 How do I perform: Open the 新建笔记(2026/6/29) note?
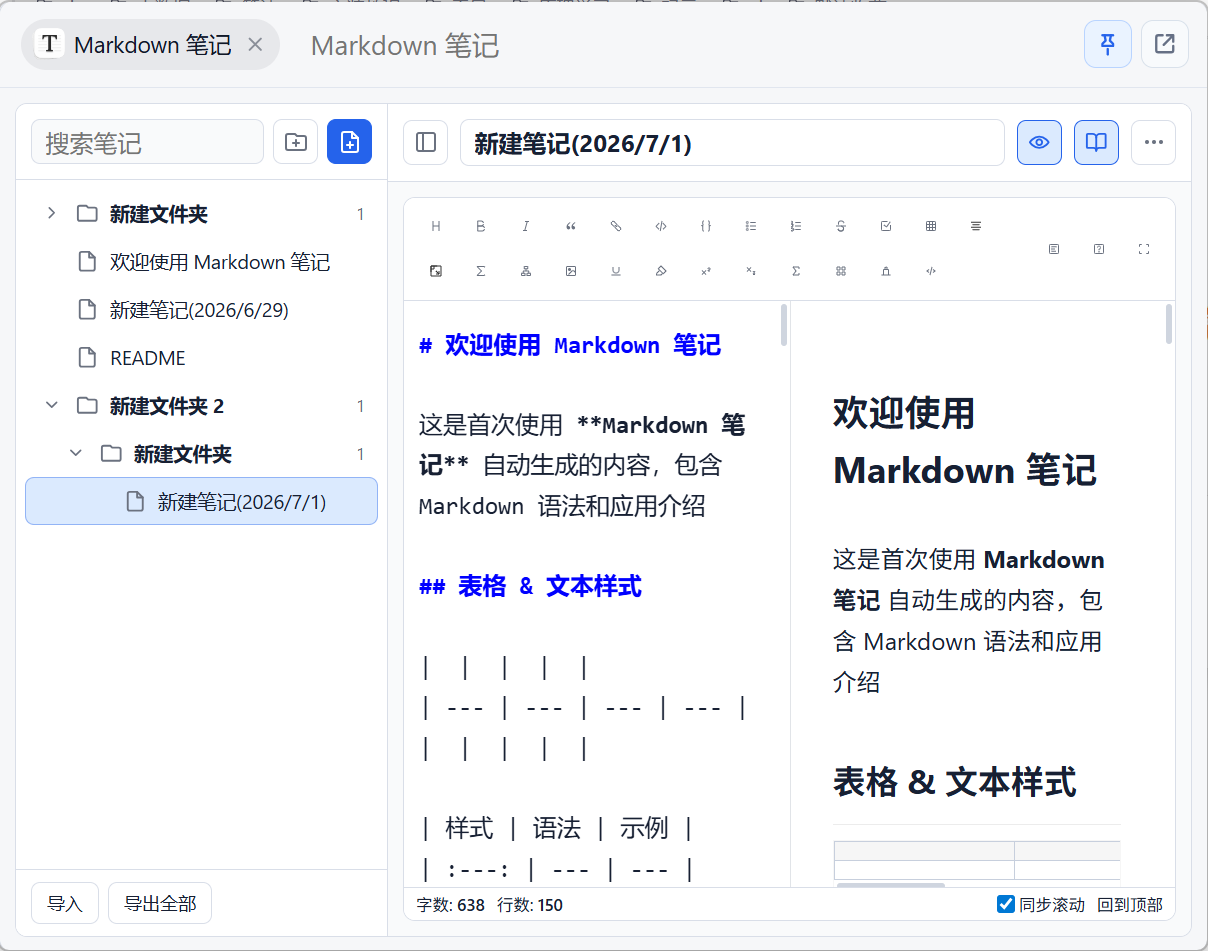click(201, 310)
